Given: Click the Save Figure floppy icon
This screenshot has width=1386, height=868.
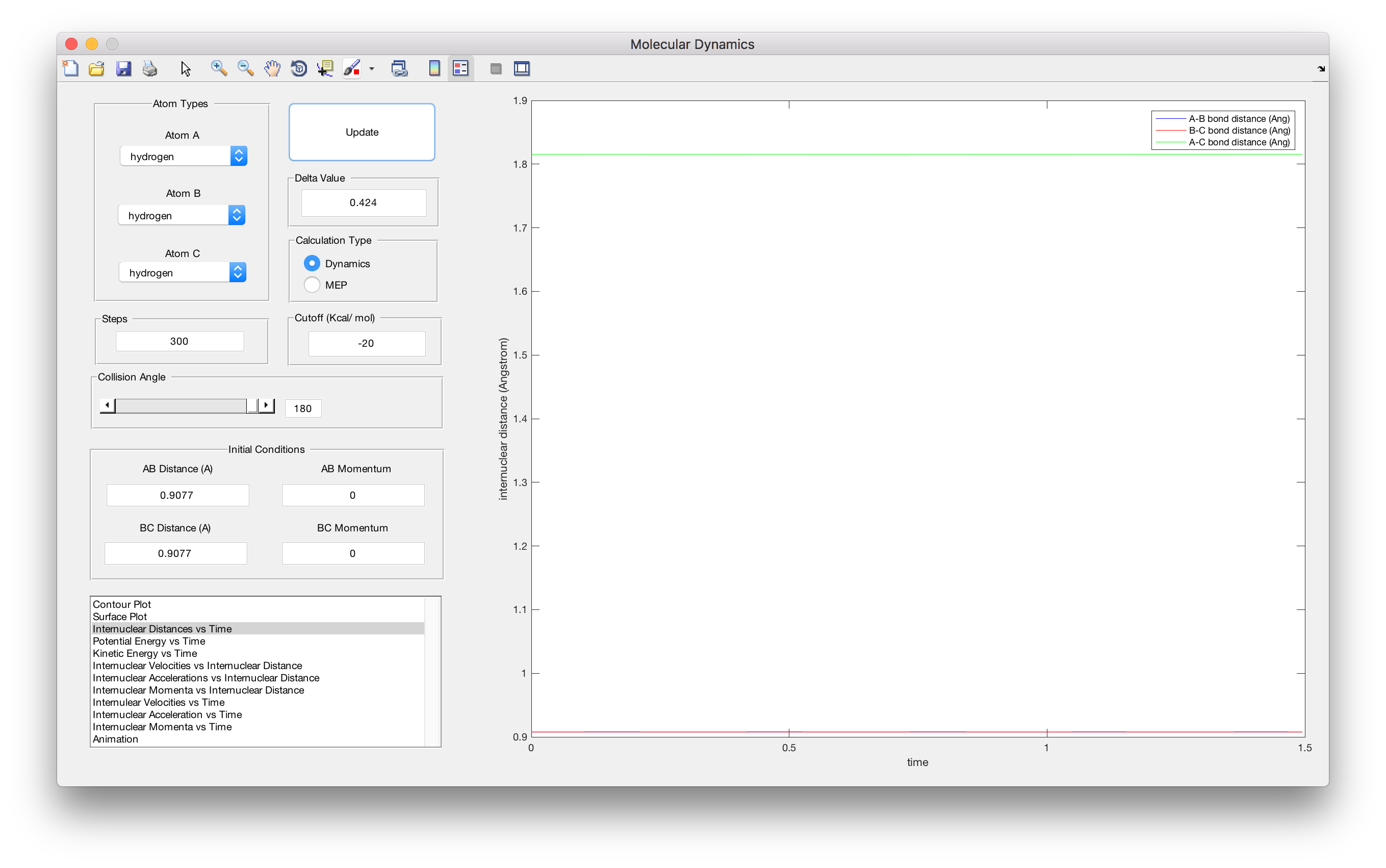Looking at the screenshot, I should pos(123,69).
